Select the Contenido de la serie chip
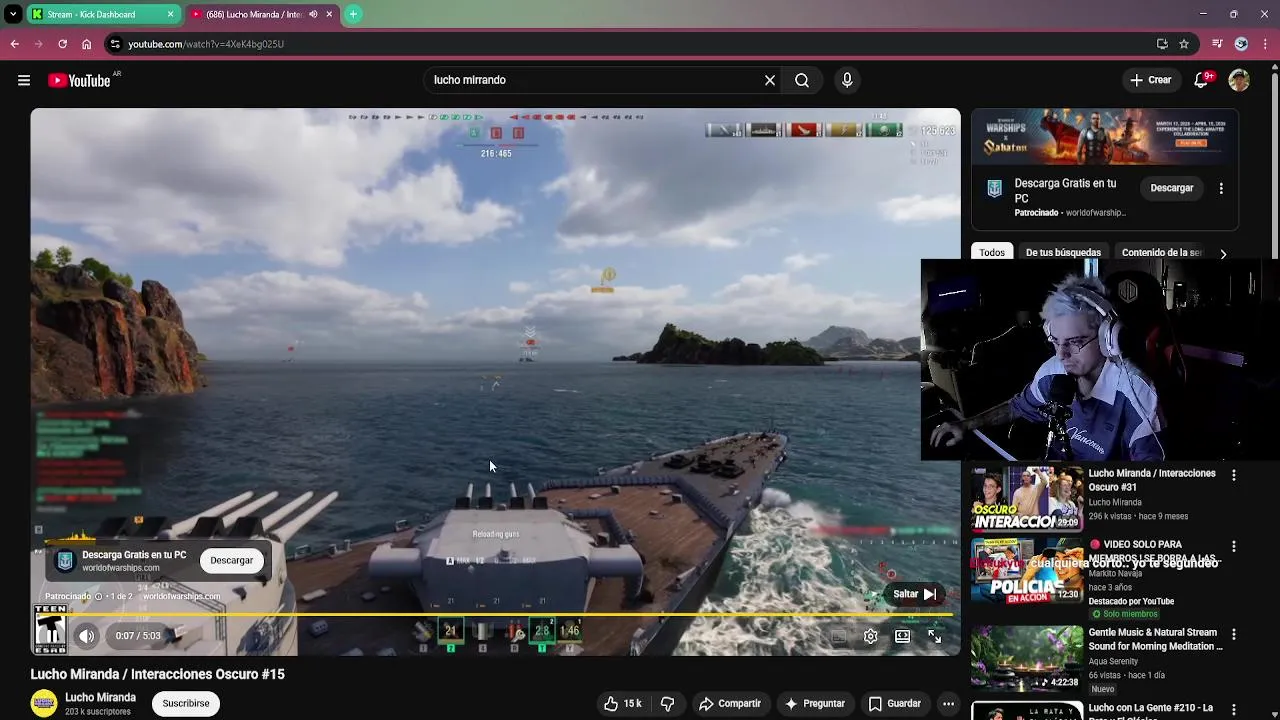The image size is (1280, 720). [x=1161, y=253]
